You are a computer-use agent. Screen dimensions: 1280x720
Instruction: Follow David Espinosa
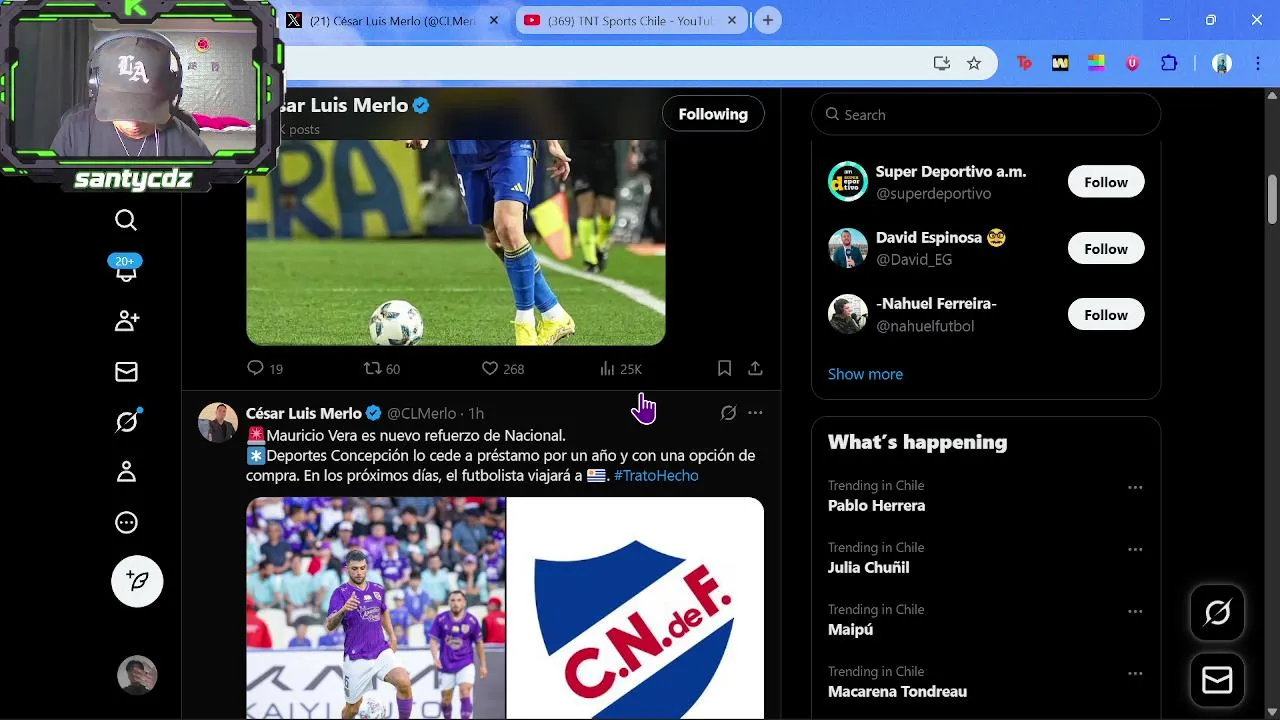[1106, 249]
